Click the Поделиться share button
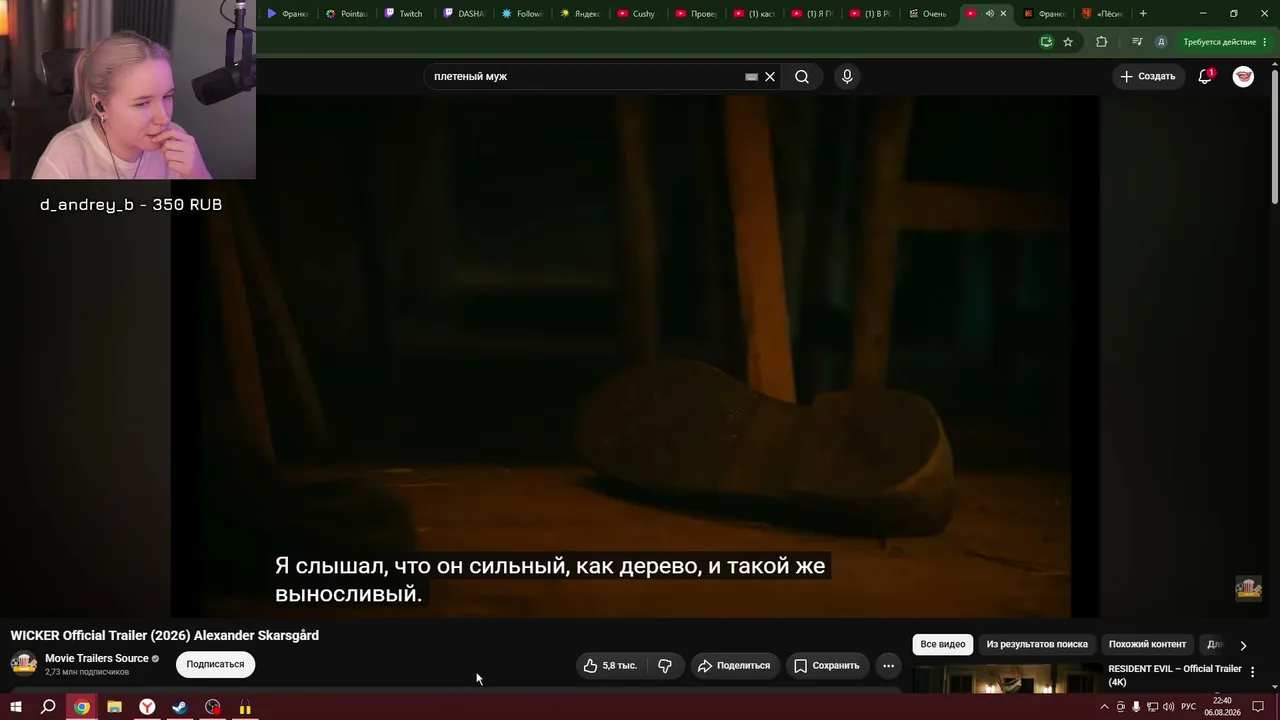Viewport: 1280px width, 720px height. pos(735,666)
